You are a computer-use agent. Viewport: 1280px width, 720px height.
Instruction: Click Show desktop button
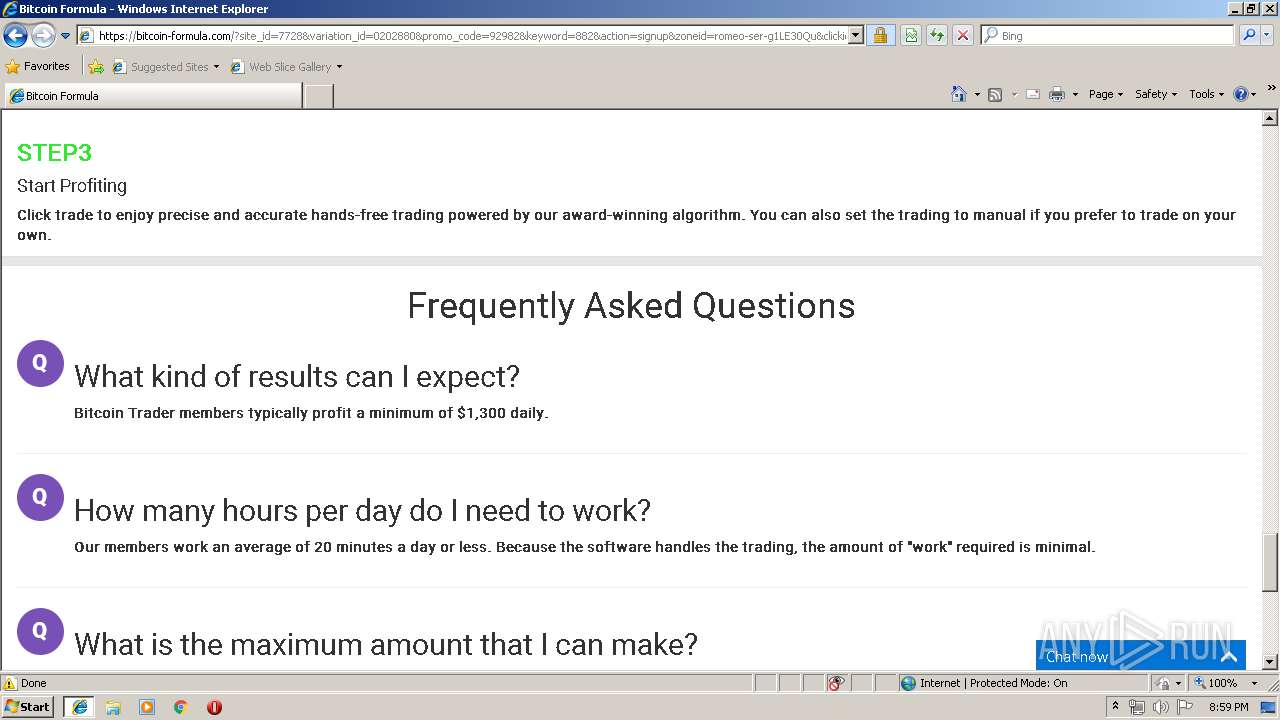point(1270,707)
